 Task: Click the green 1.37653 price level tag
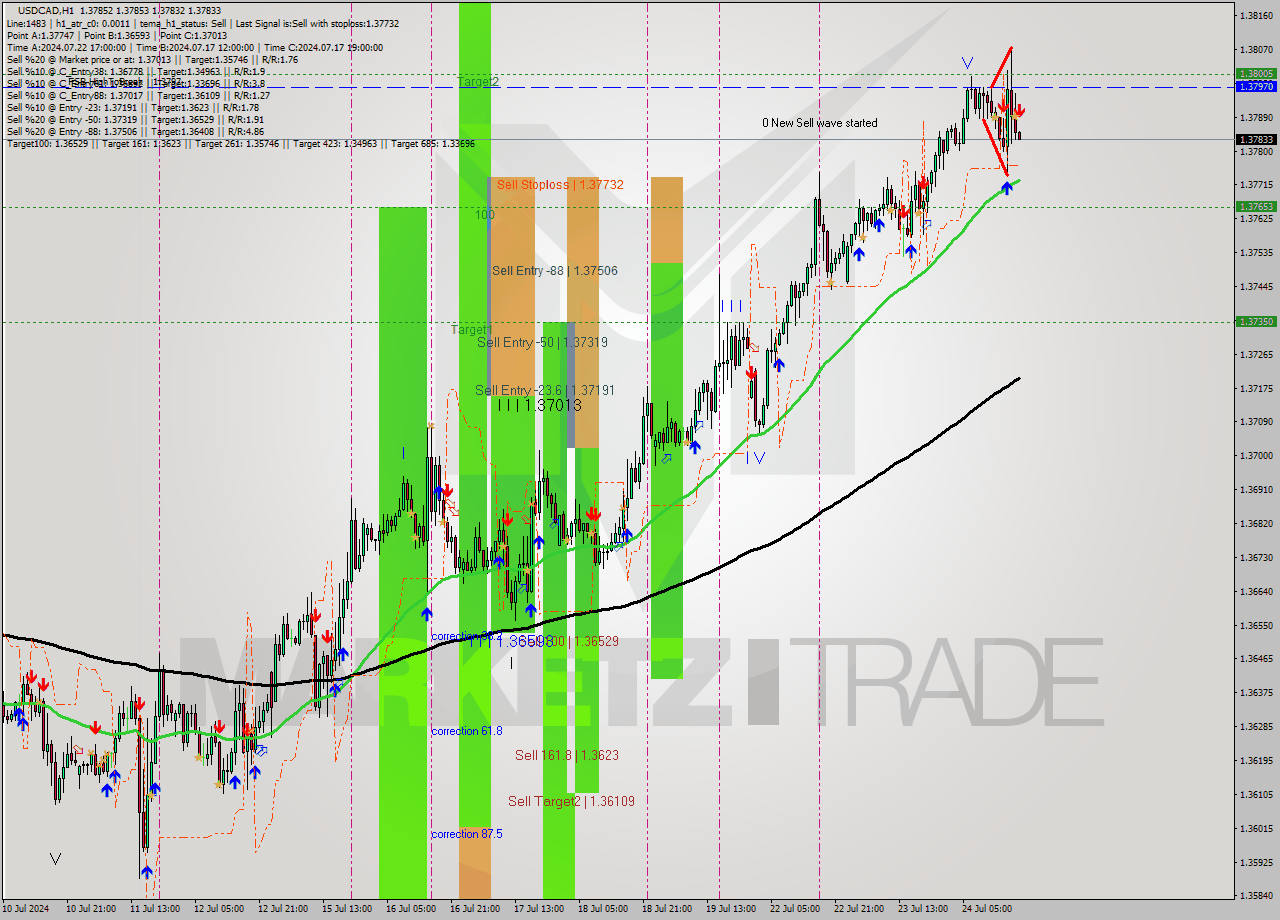coord(1256,207)
